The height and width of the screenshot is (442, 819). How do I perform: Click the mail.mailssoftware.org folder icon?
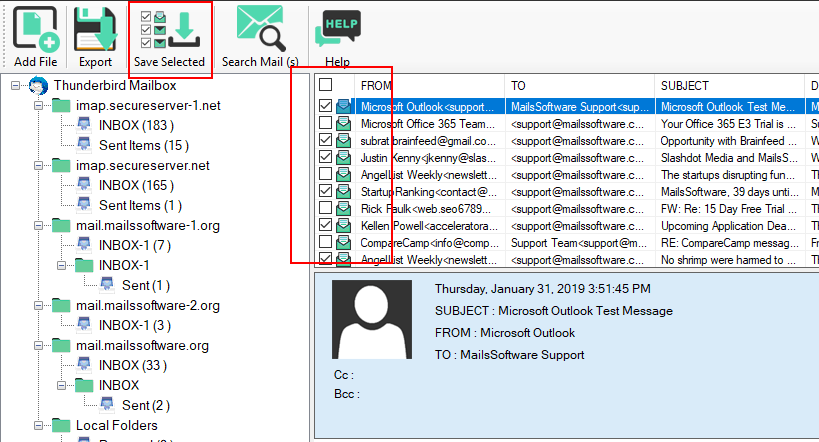pyautogui.click(x=61, y=345)
